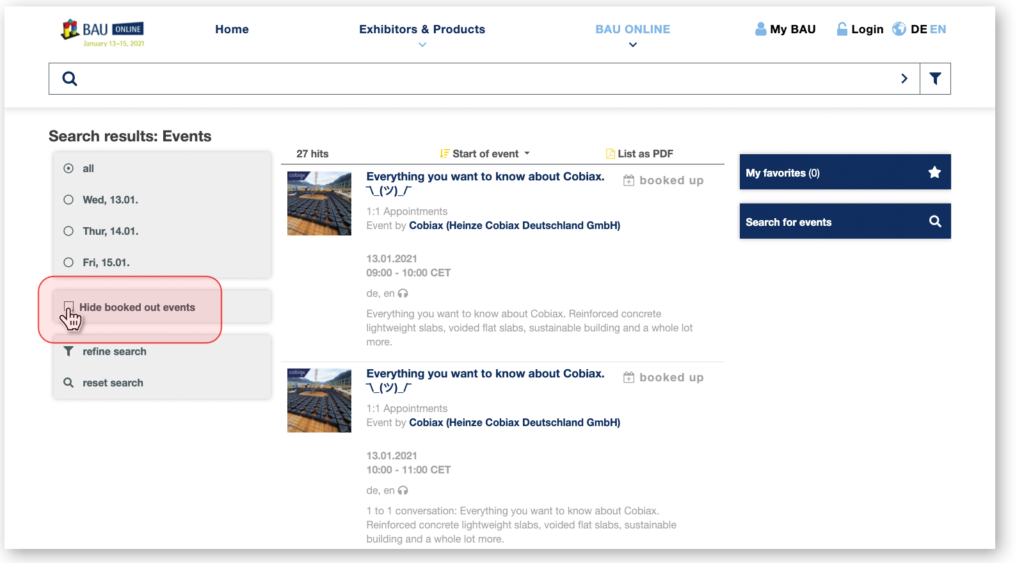Click the List as PDF icon
The height and width of the screenshot is (563, 1024).
pyautogui.click(x=610, y=154)
